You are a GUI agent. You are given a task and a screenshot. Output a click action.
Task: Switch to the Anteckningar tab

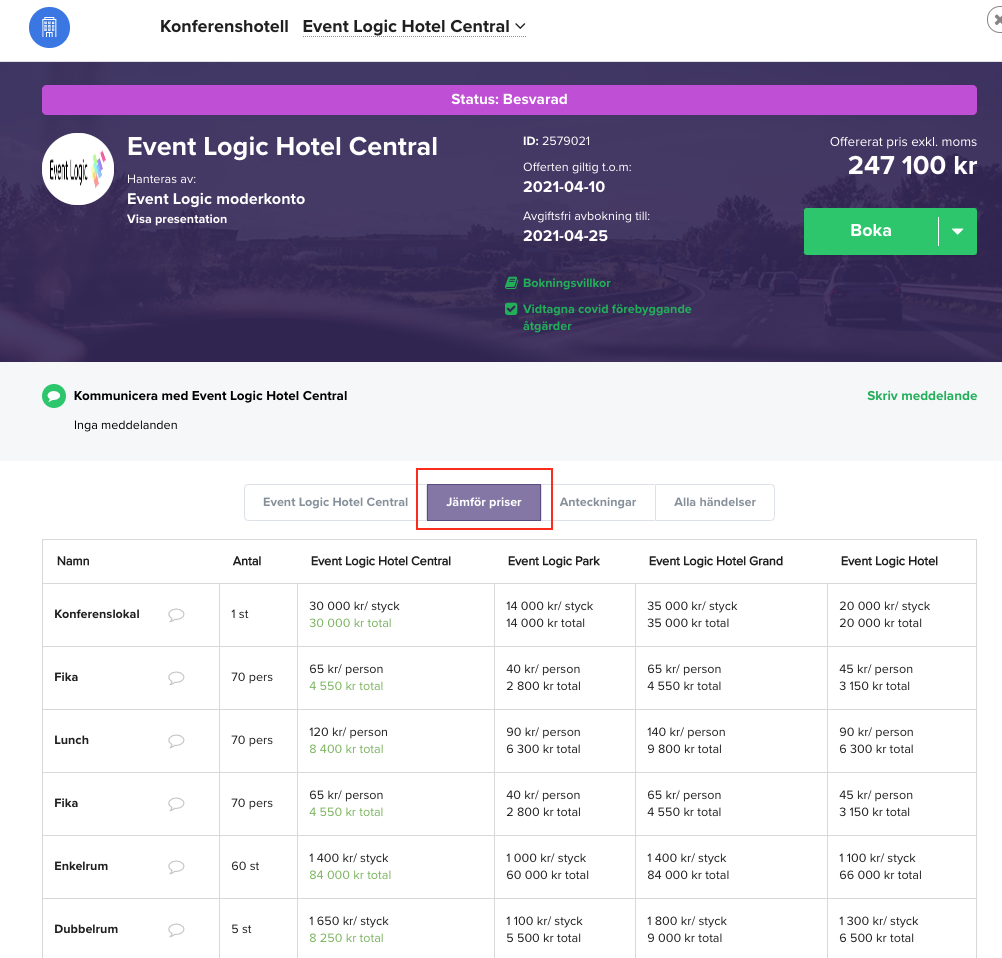(598, 502)
